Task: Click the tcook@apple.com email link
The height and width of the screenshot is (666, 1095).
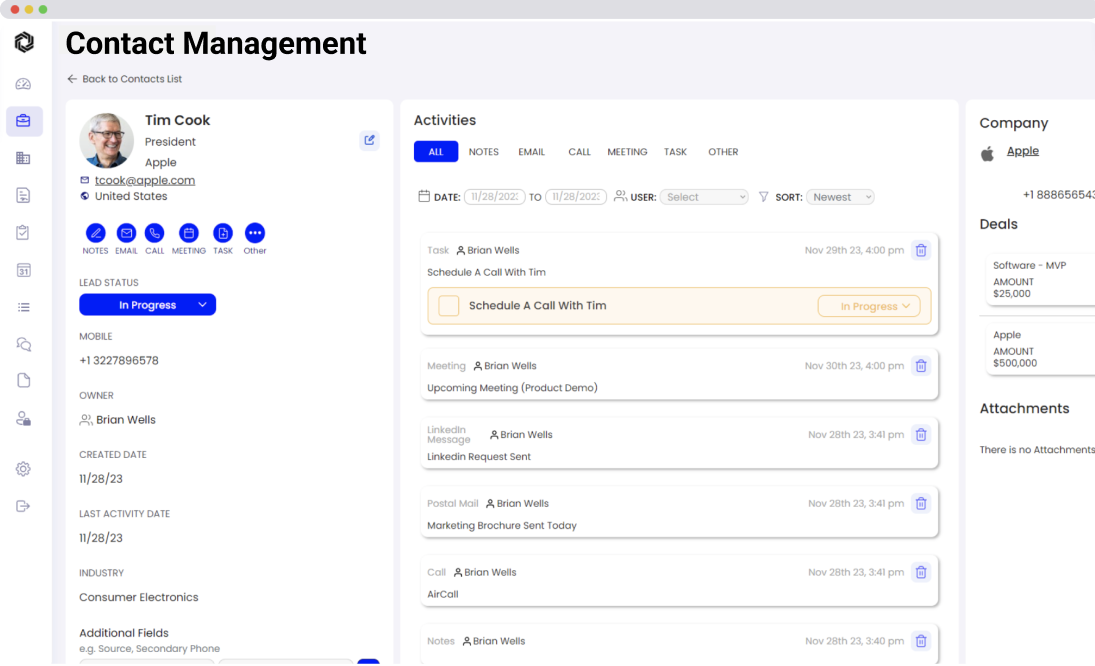Action: (x=145, y=180)
